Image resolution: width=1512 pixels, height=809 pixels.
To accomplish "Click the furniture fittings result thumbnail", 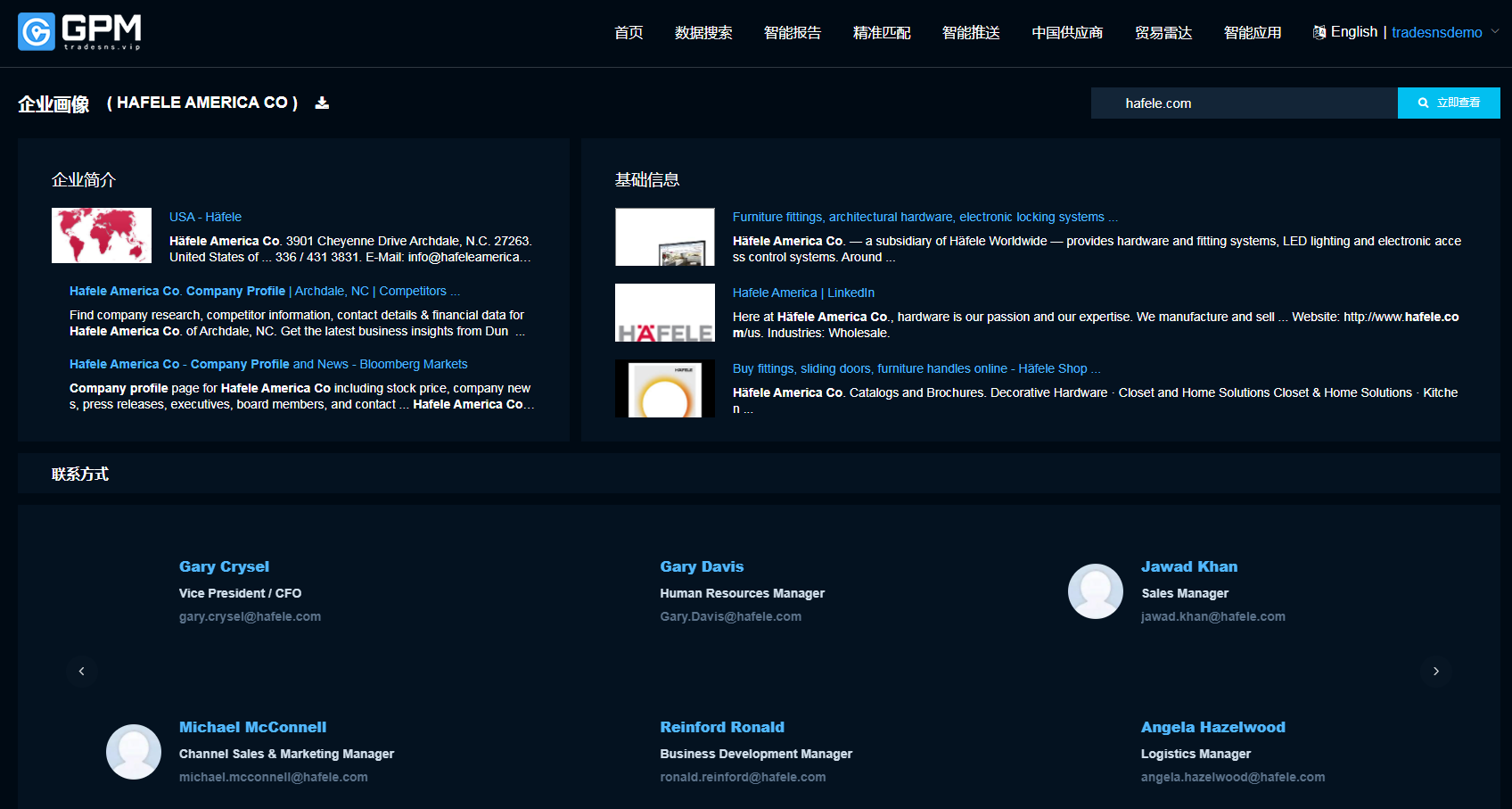I will (665, 236).
